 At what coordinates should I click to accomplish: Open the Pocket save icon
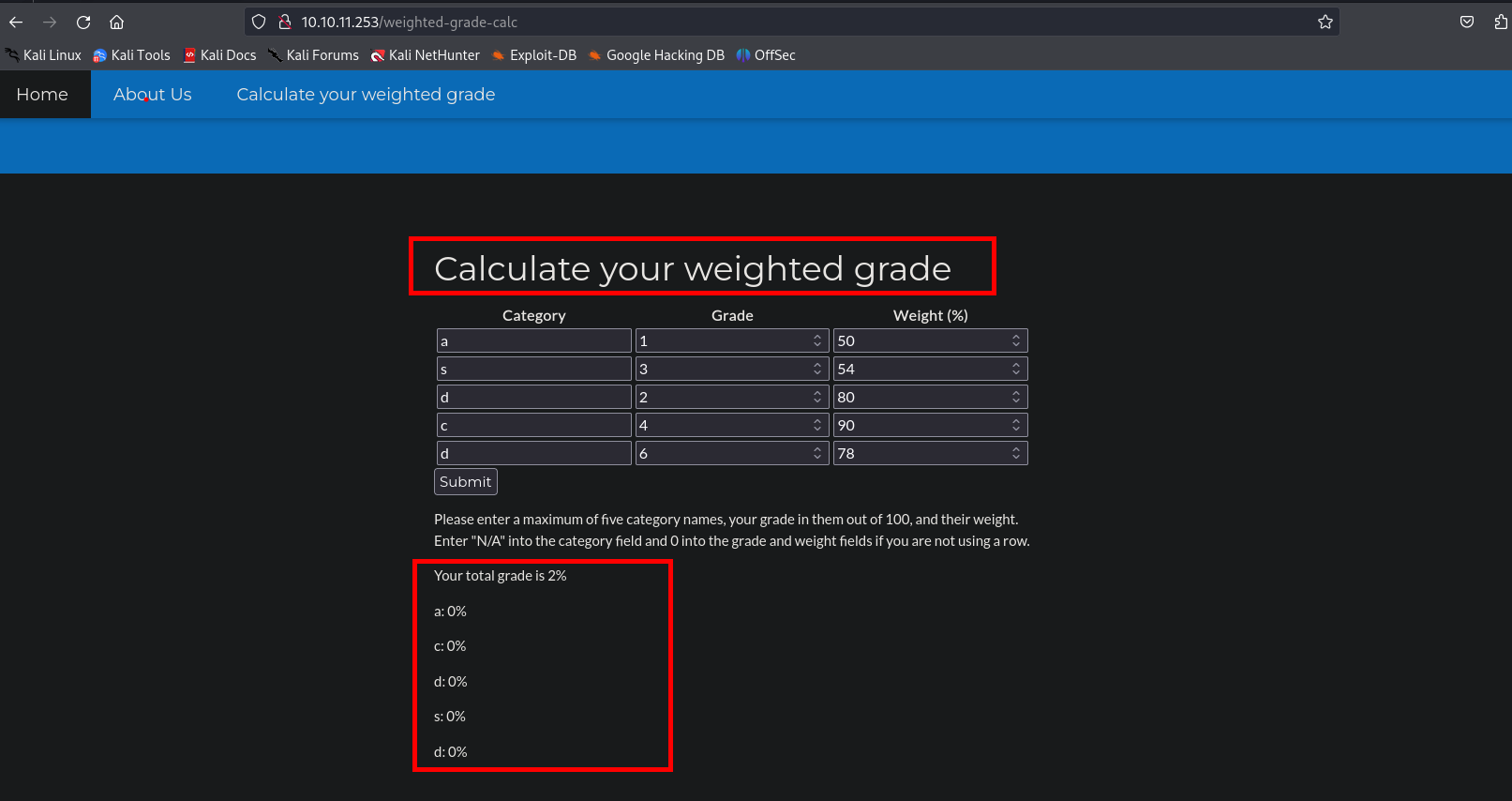(x=1467, y=22)
